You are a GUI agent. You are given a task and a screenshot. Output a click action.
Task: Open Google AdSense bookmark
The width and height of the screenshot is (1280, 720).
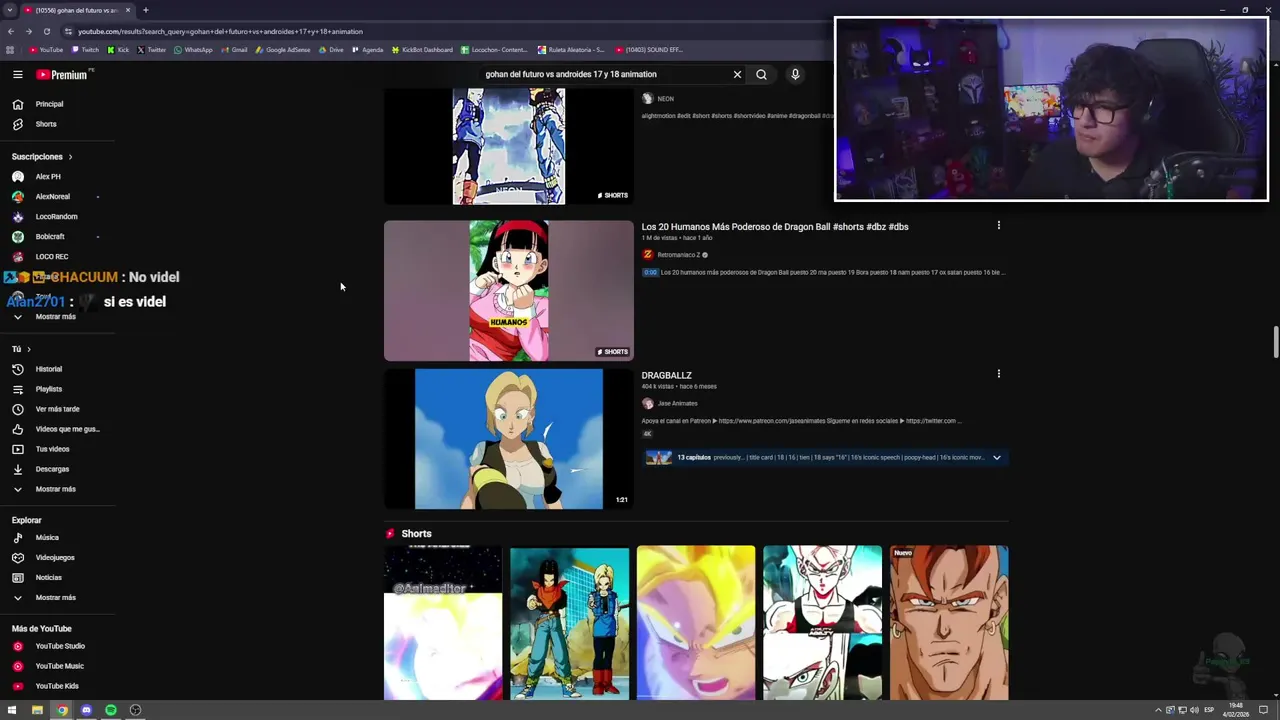point(283,50)
